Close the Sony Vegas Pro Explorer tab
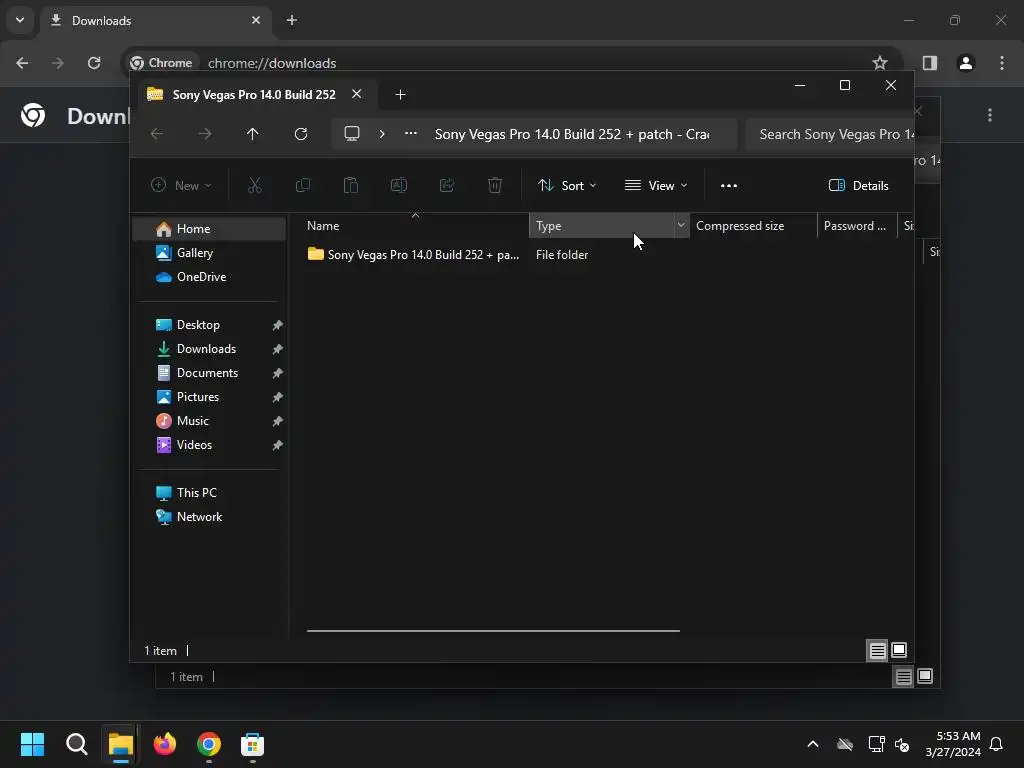Viewport: 1024px width, 768px height. [357, 94]
